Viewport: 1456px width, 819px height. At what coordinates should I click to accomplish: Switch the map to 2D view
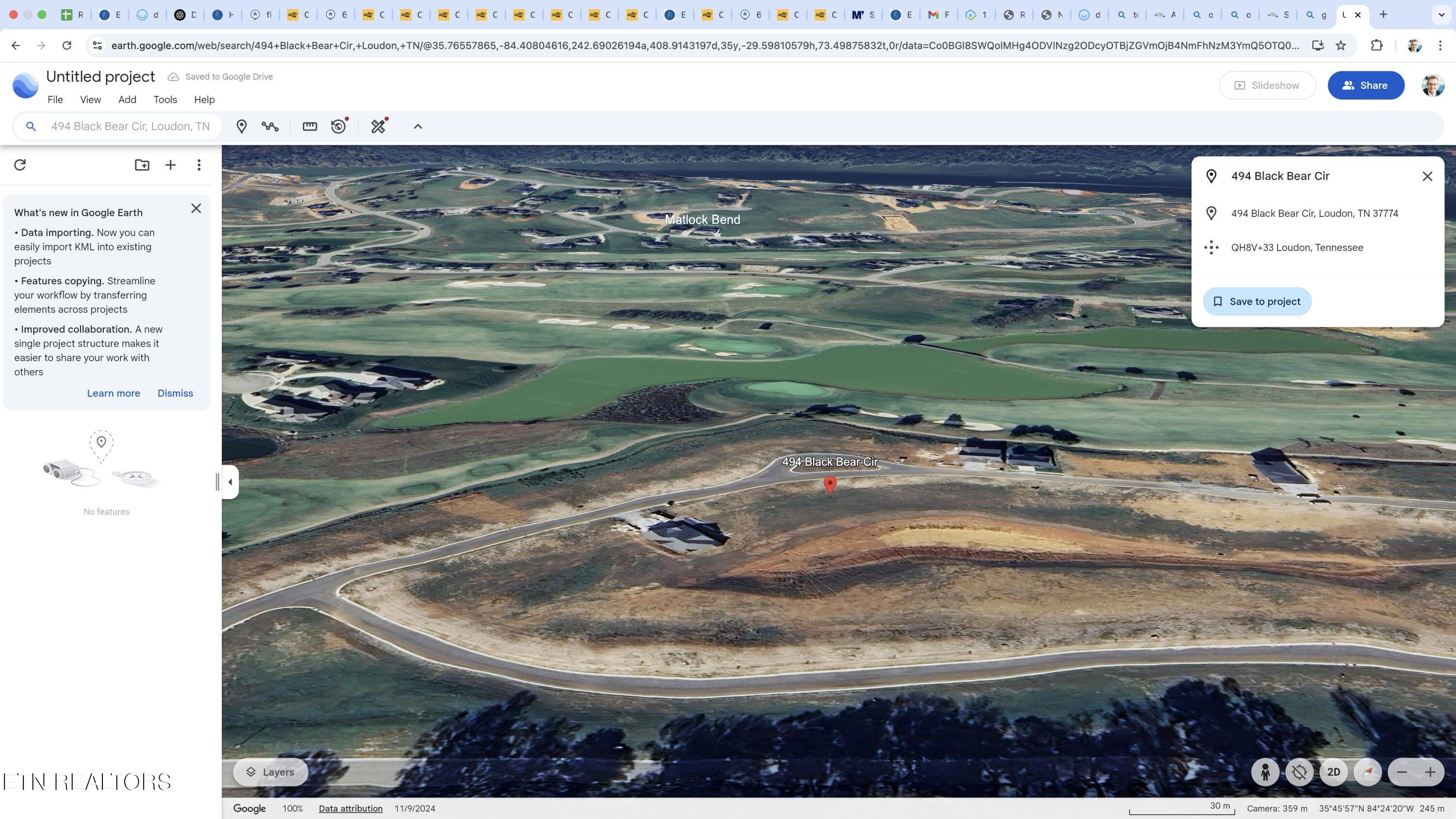[1333, 772]
